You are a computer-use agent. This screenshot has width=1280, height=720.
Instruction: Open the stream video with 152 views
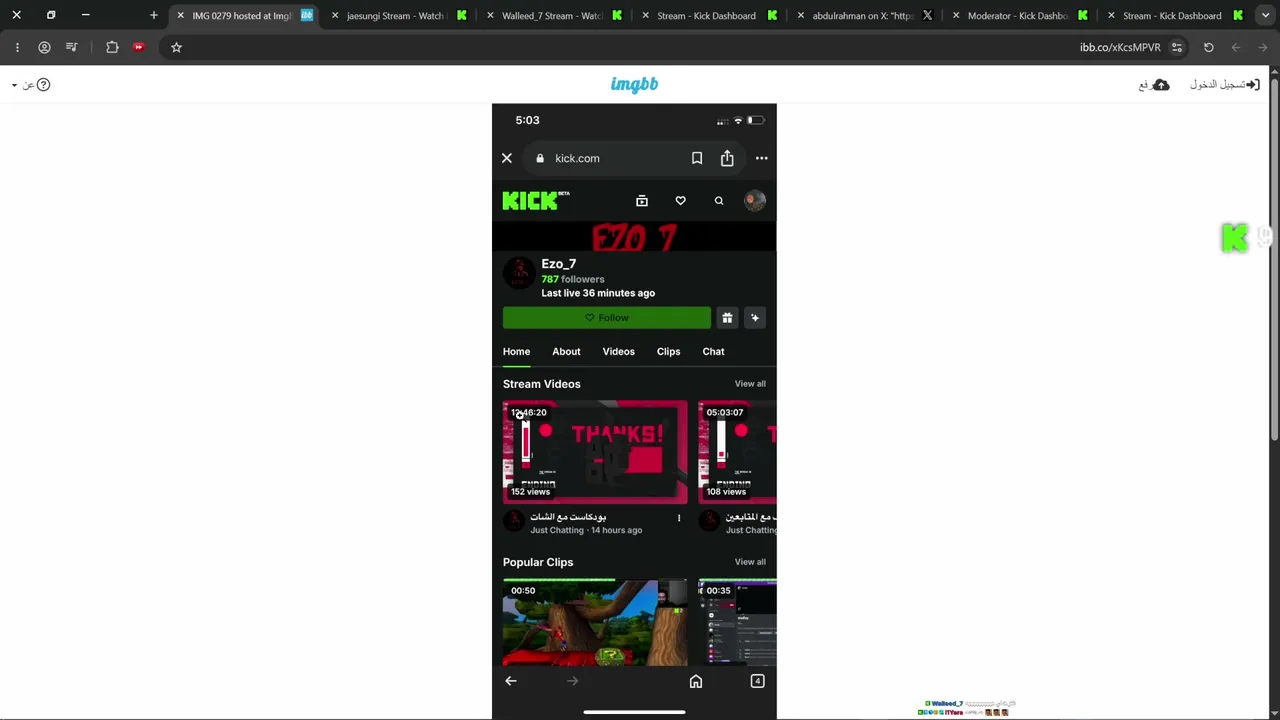[x=595, y=452]
